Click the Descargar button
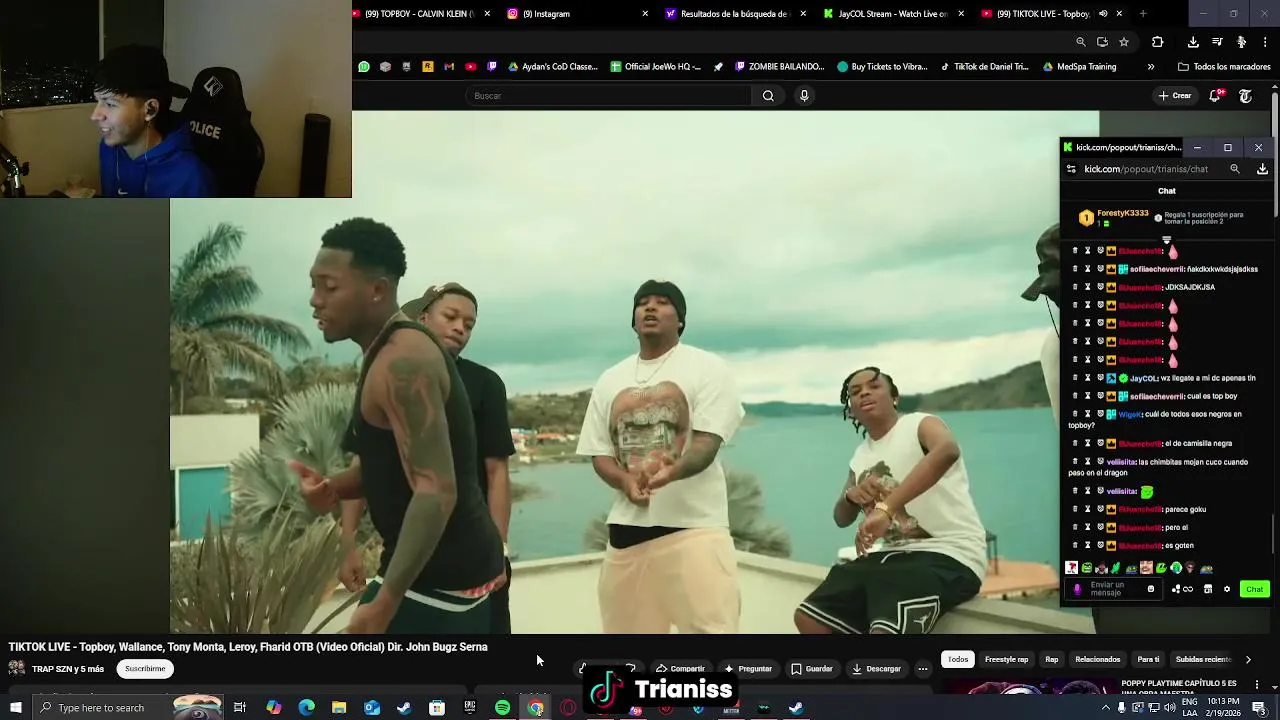The height and width of the screenshot is (720, 1280). [x=877, y=669]
